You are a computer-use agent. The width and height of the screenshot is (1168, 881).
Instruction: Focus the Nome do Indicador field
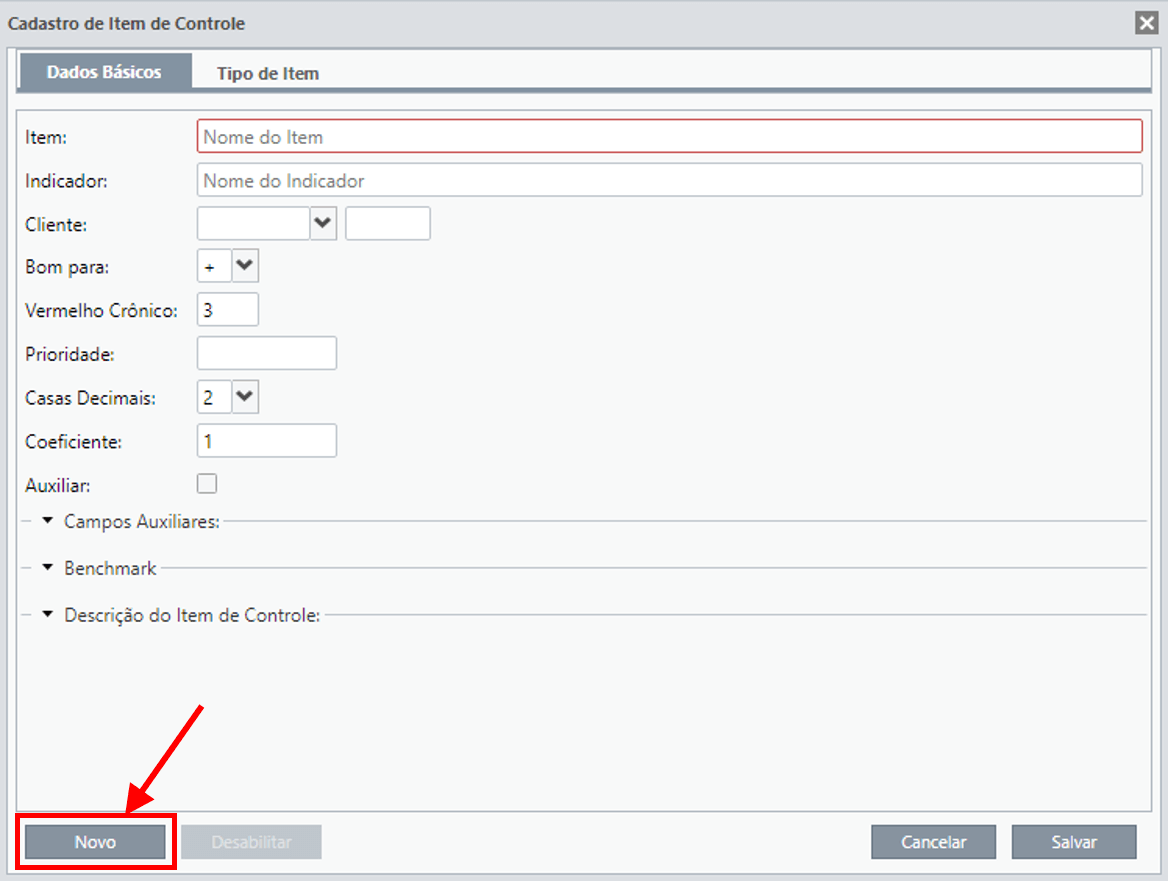(x=669, y=180)
